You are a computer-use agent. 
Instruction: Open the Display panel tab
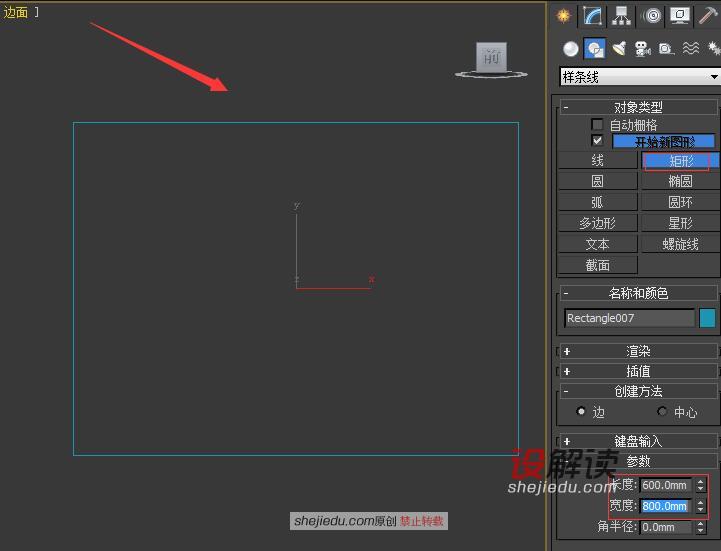coord(681,15)
